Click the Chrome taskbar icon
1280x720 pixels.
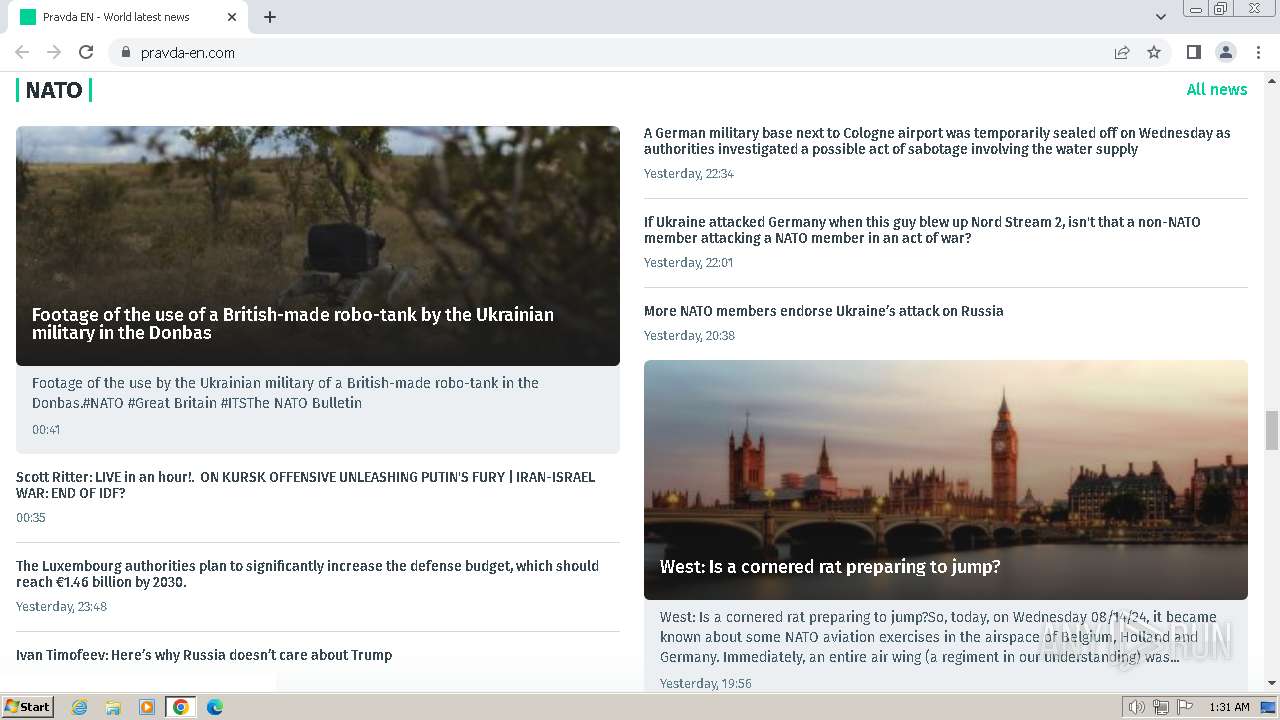click(181, 707)
